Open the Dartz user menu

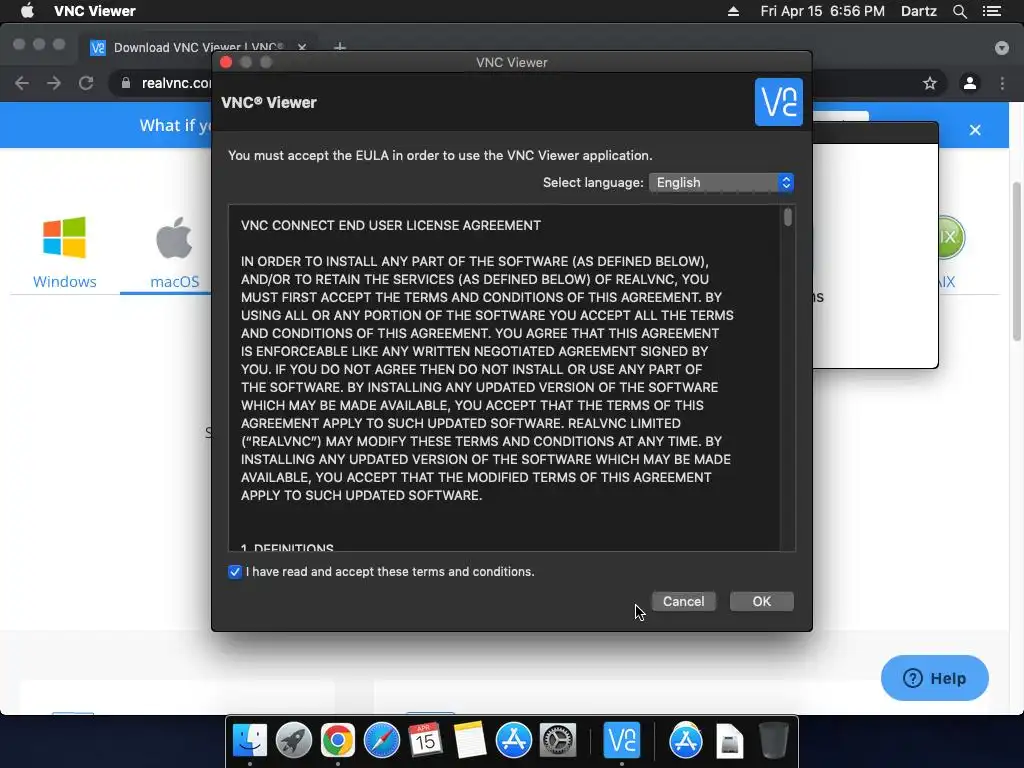click(918, 11)
